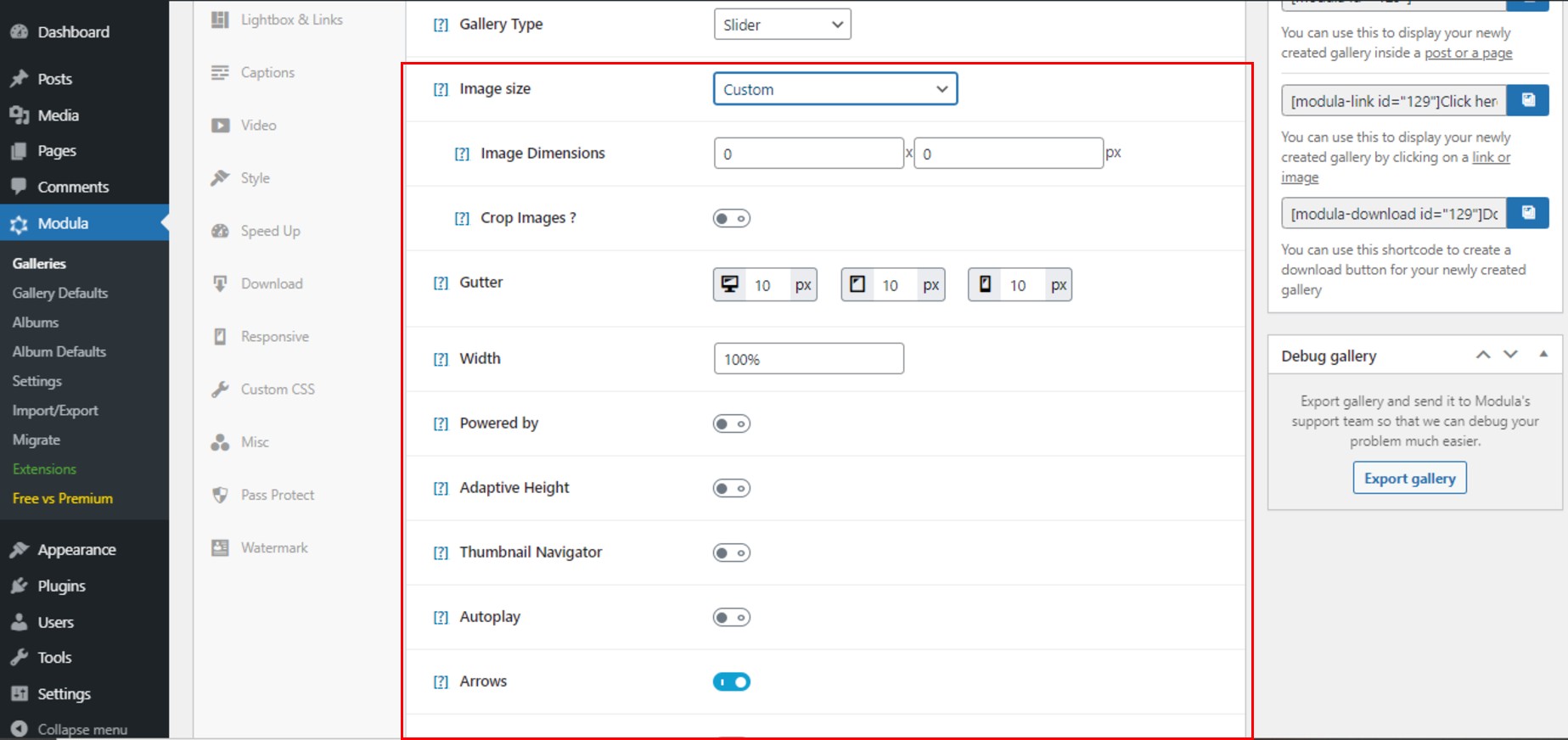The width and height of the screenshot is (1568, 740).
Task: Click the Users person icon
Action: point(19,622)
